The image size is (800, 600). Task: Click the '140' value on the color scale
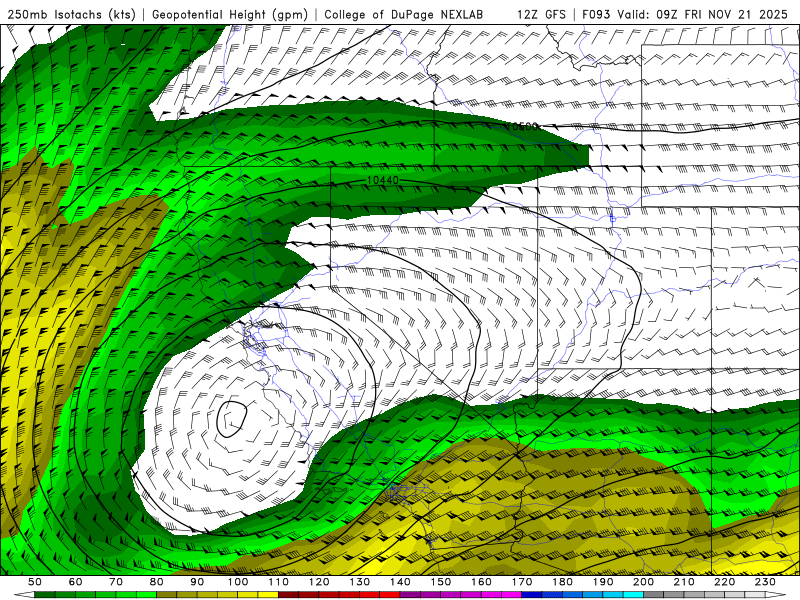click(x=400, y=582)
